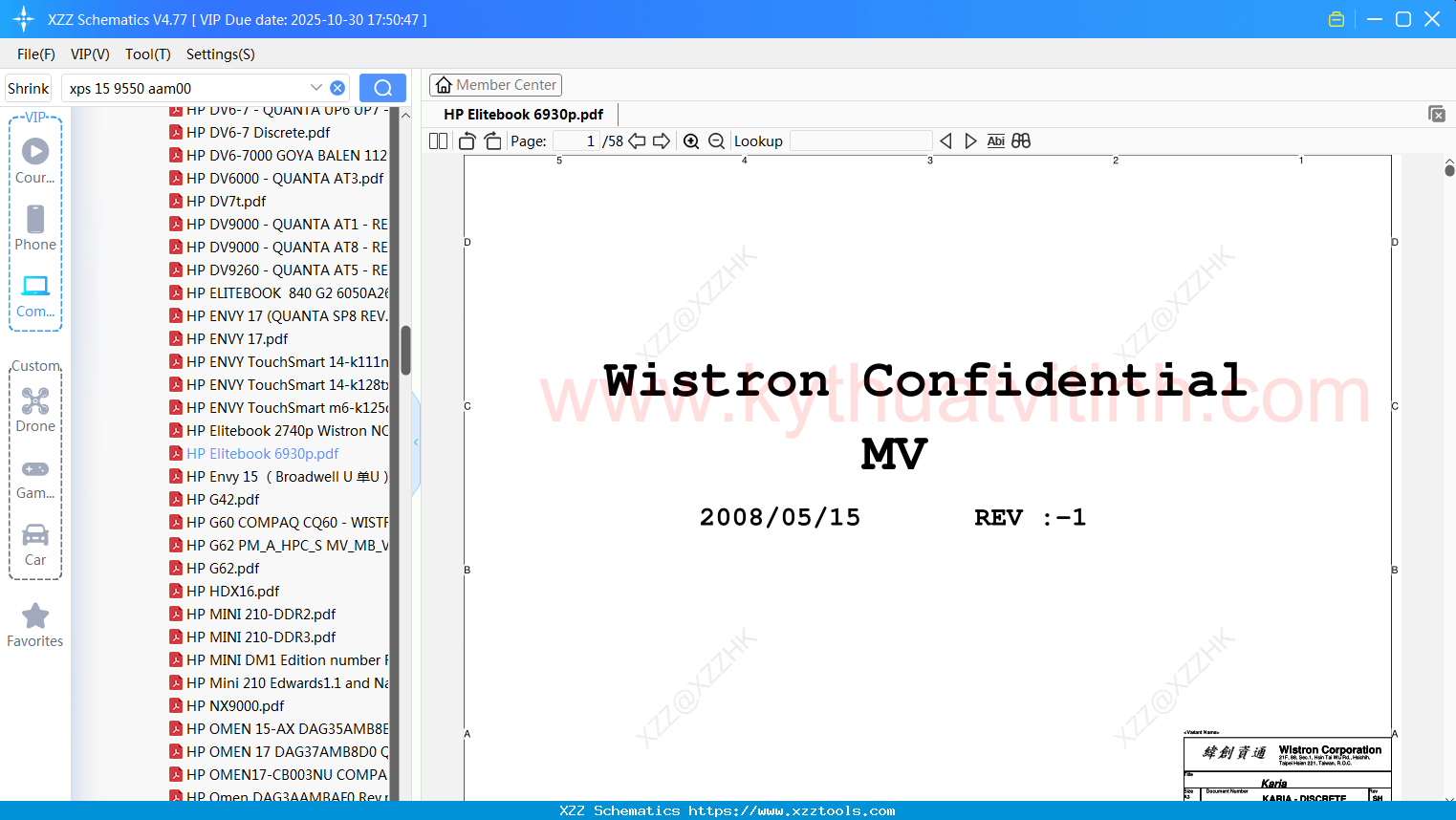This screenshot has width=1456, height=820.
Task: Rotate page clockwise
Action: (492, 141)
